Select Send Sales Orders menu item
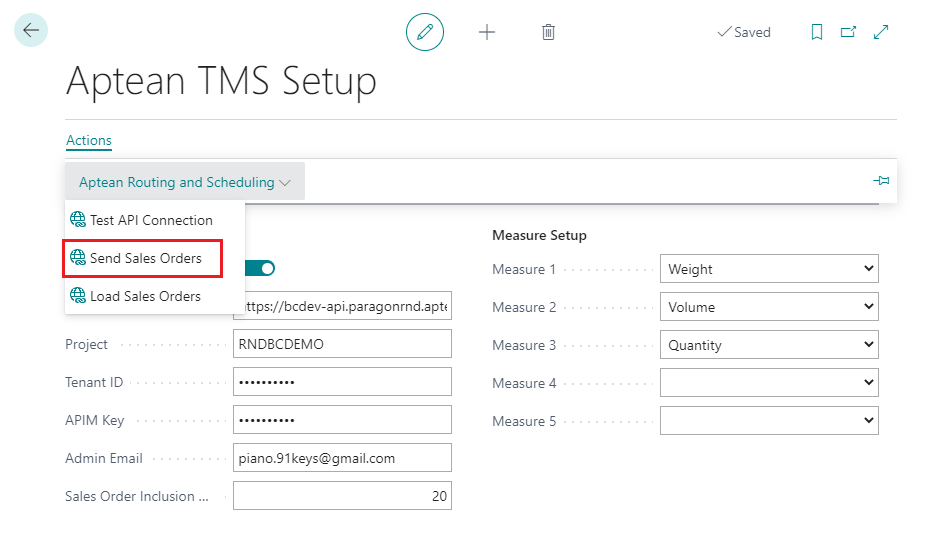 [x=145, y=258]
